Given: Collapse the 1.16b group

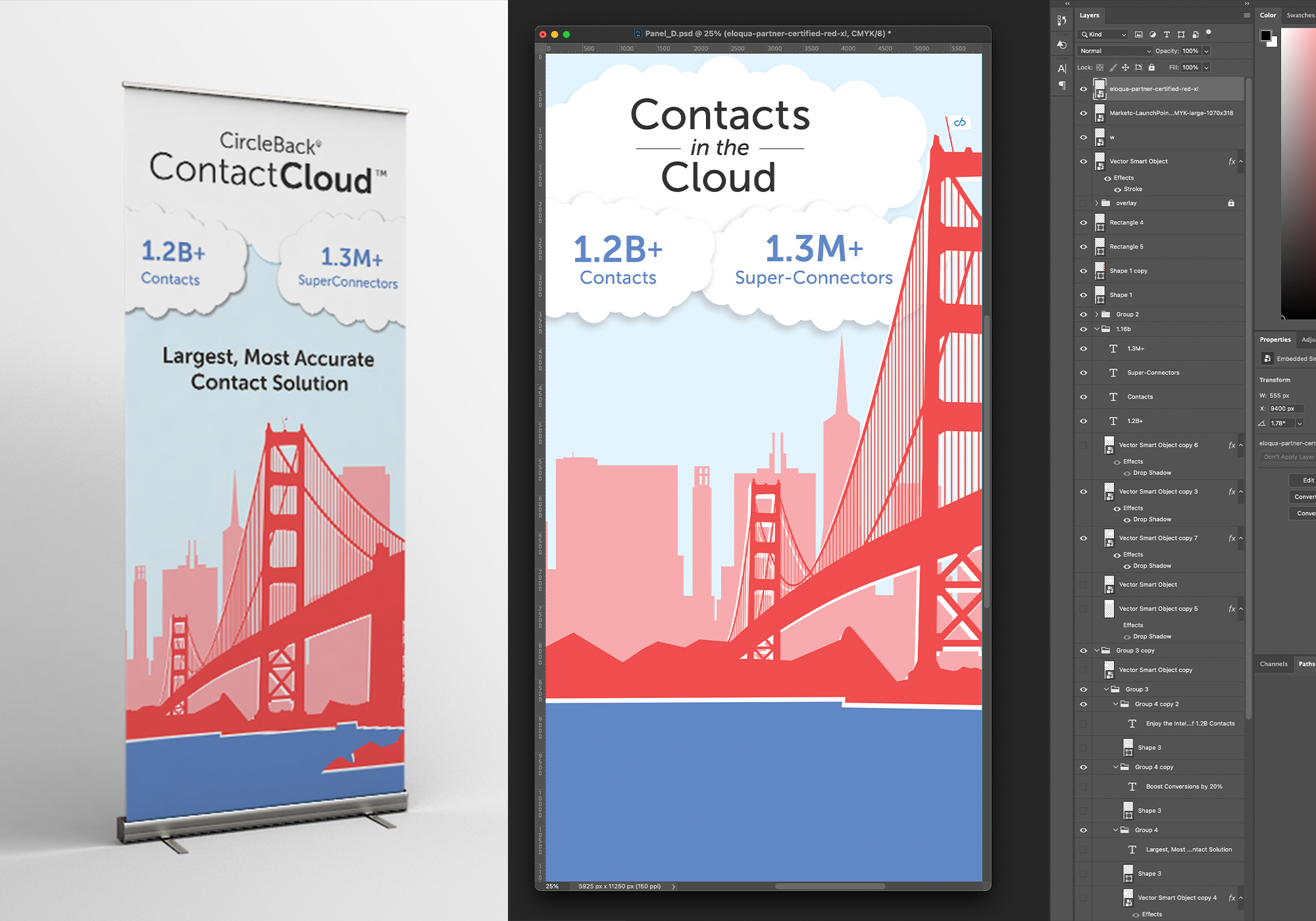Looking at the screenshot, I should pos(1096,329).
